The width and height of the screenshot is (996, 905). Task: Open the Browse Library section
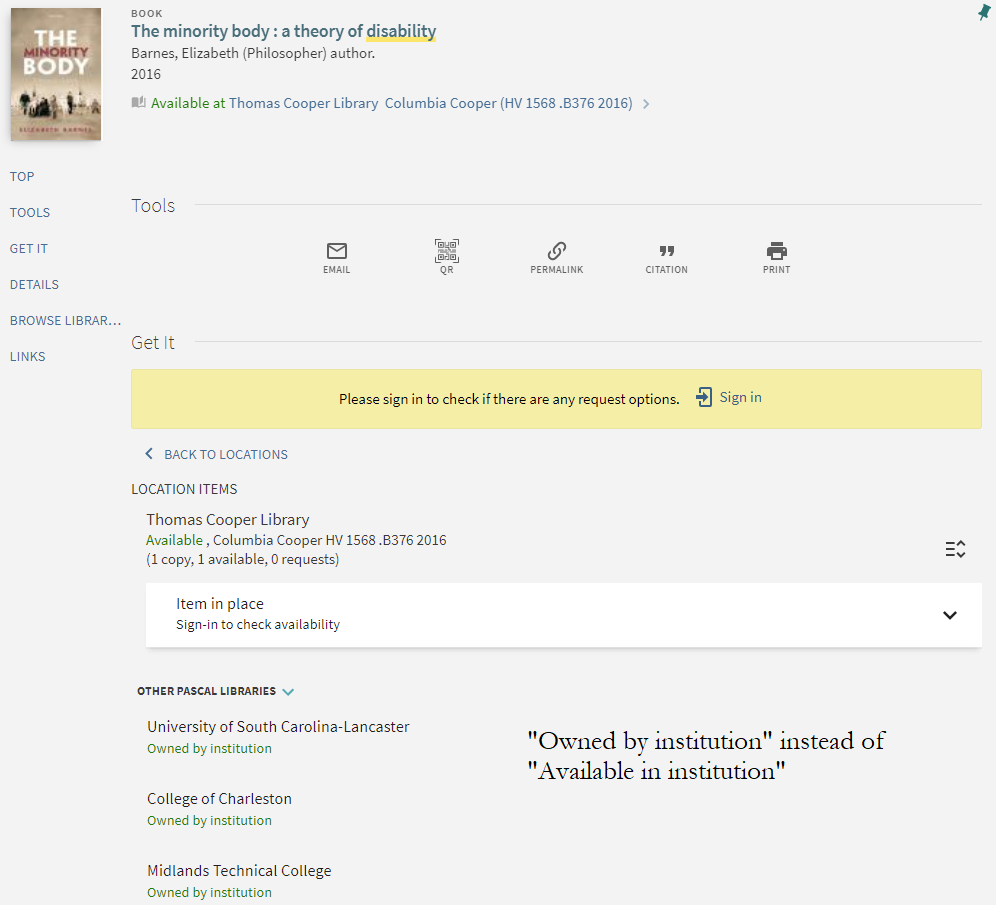[x=65, y=321]
